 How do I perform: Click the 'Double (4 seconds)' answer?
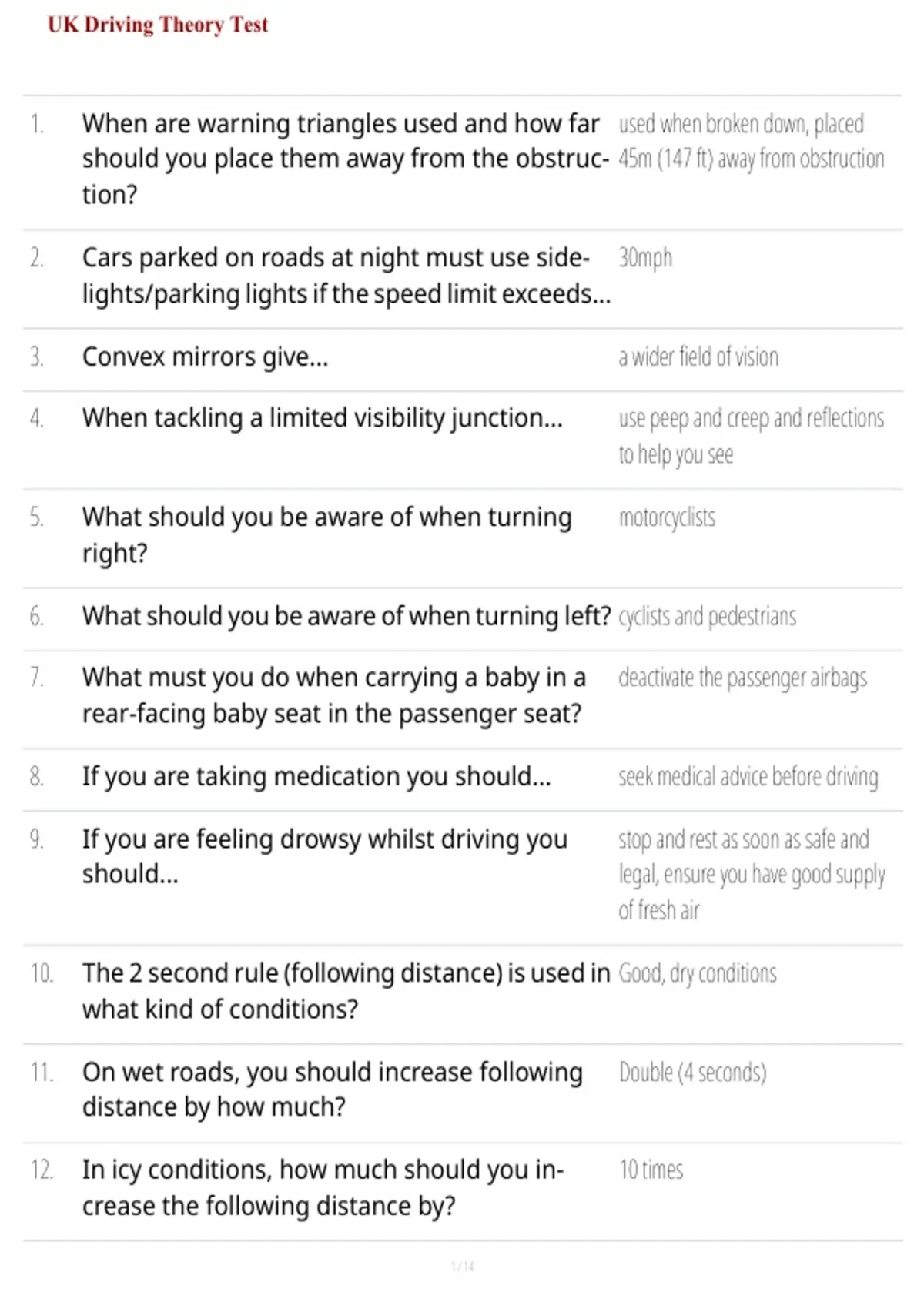692,1072
